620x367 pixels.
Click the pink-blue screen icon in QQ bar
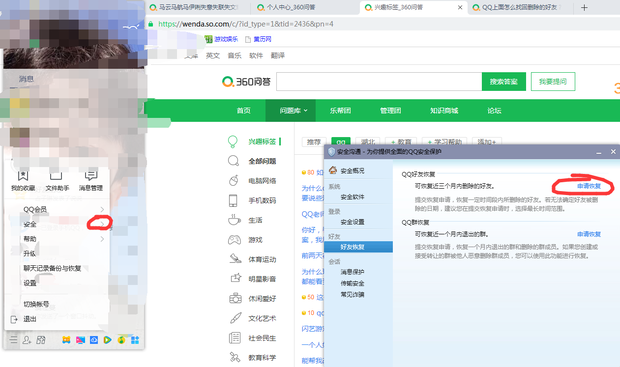(x=80, y=340)
